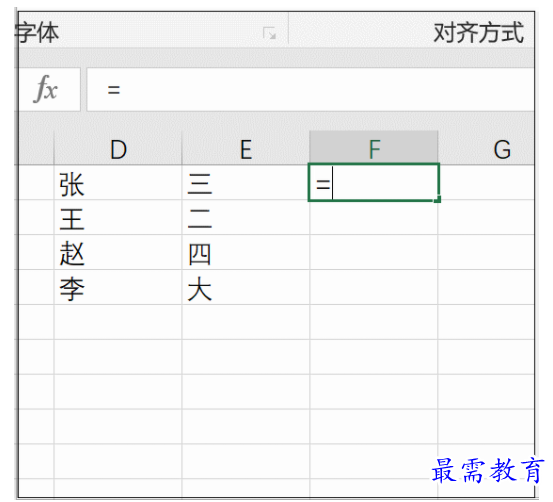Select column F header
Screen dimensions: 553x502
tap(374, 148)
